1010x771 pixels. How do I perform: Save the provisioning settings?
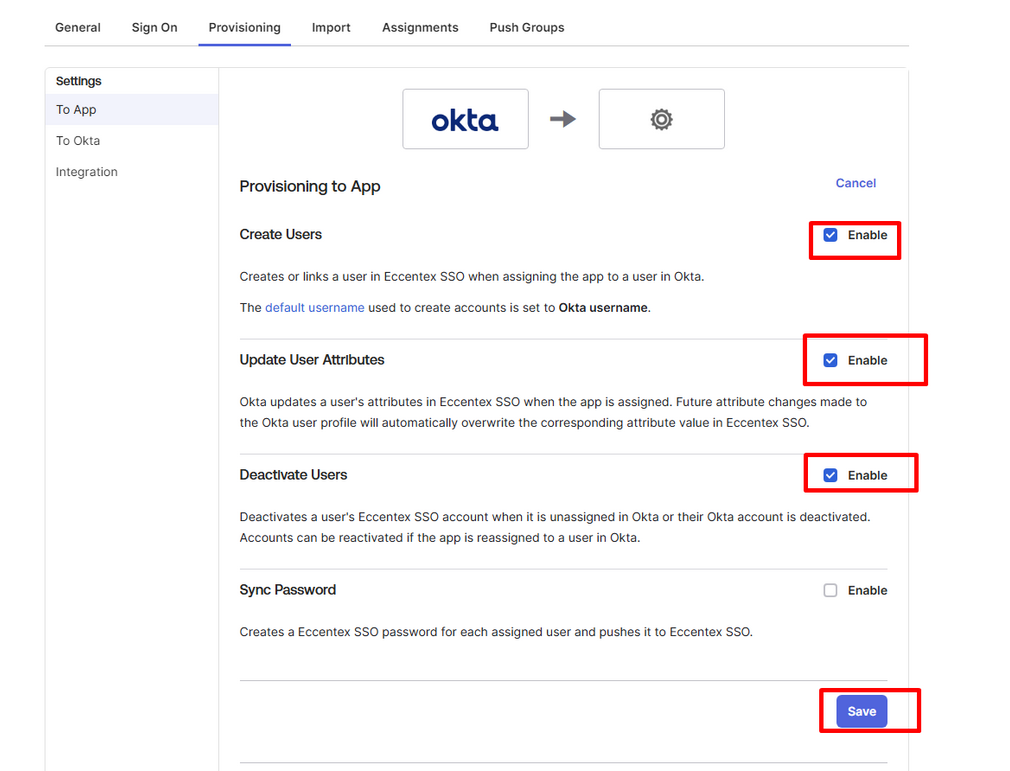[862, 711]
